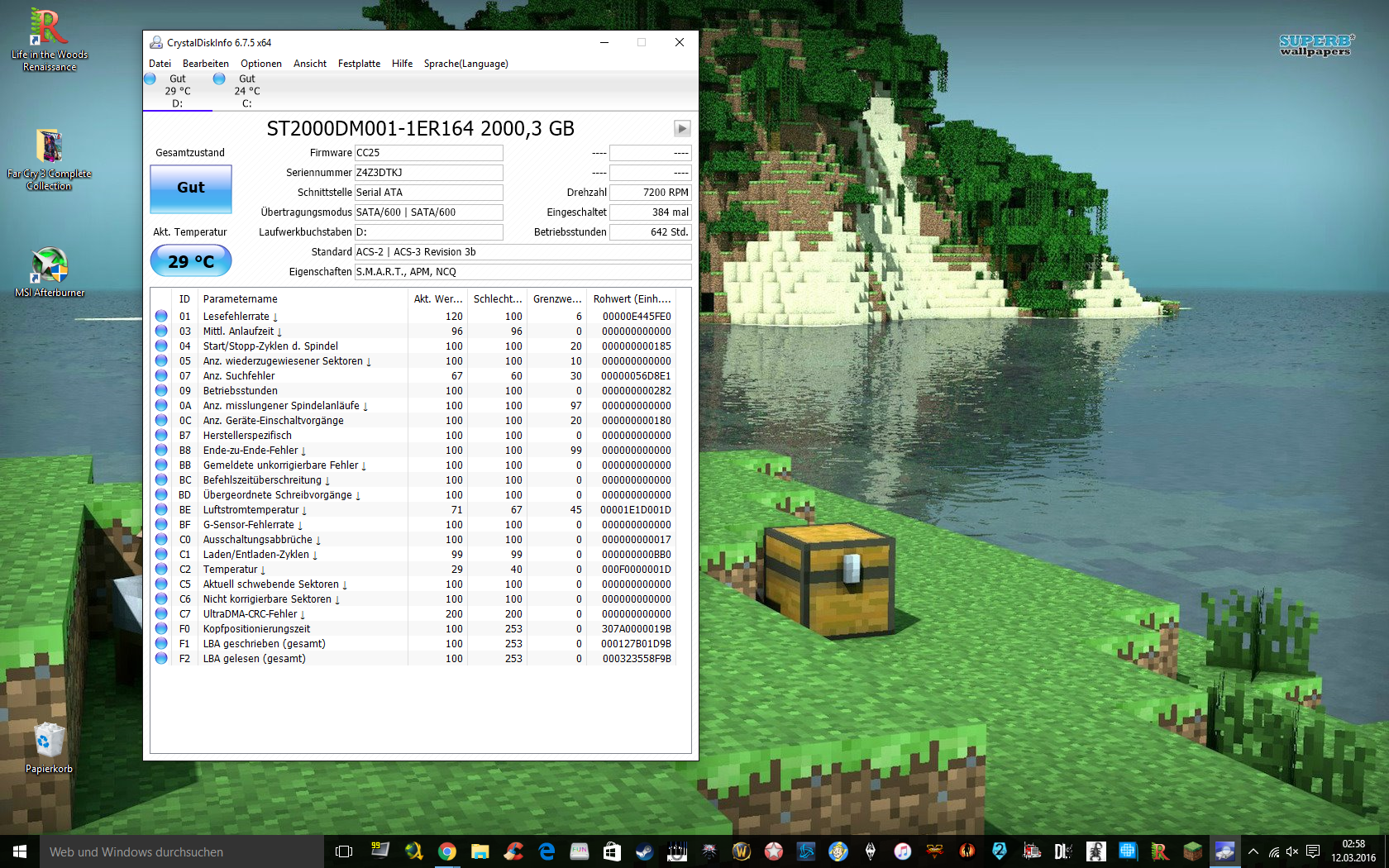Open the Papierkorb recycle bin icon

pyautogui.click(x=49, y=749)
